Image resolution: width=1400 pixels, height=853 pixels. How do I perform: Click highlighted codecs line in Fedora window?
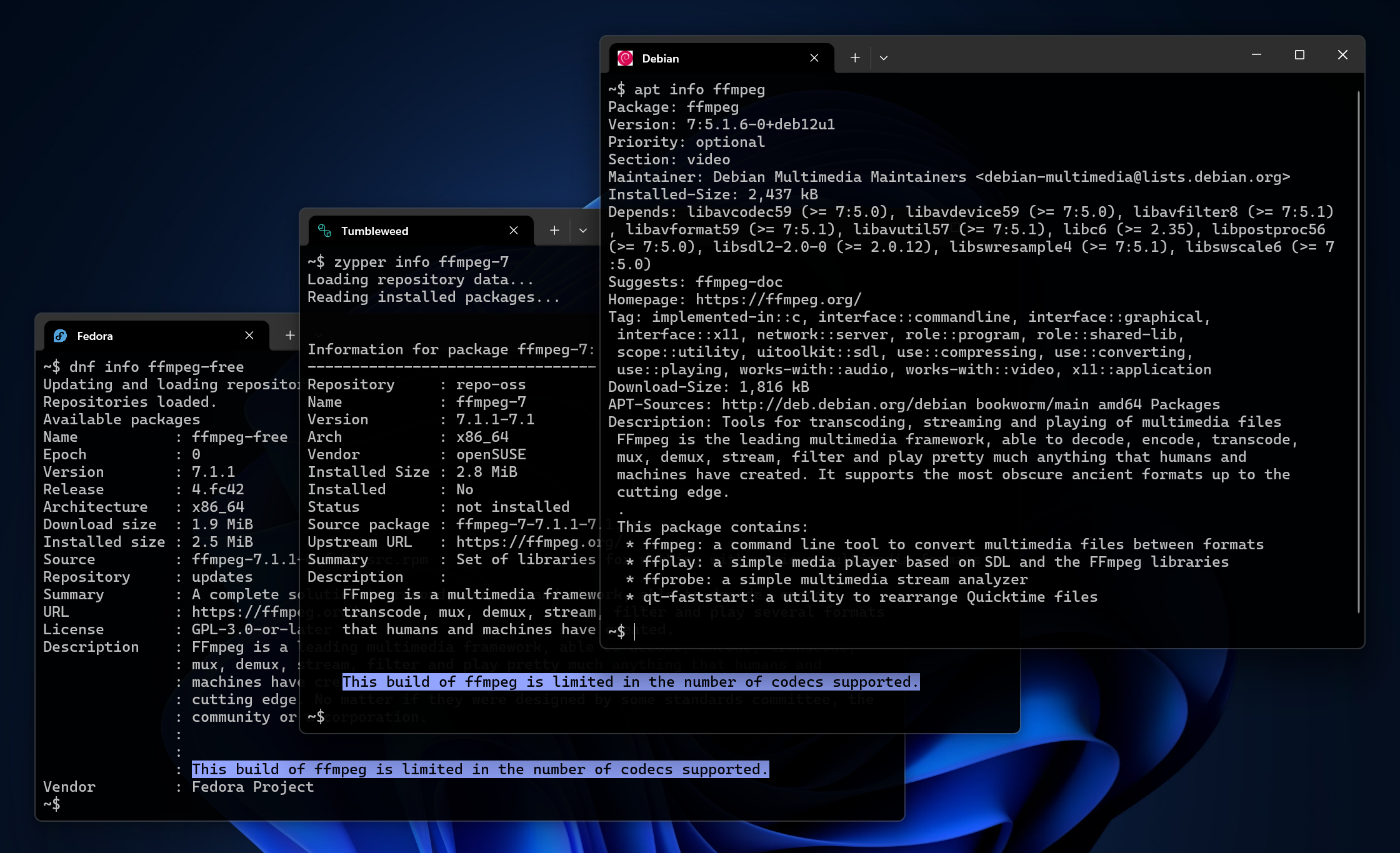pos(480,769)
